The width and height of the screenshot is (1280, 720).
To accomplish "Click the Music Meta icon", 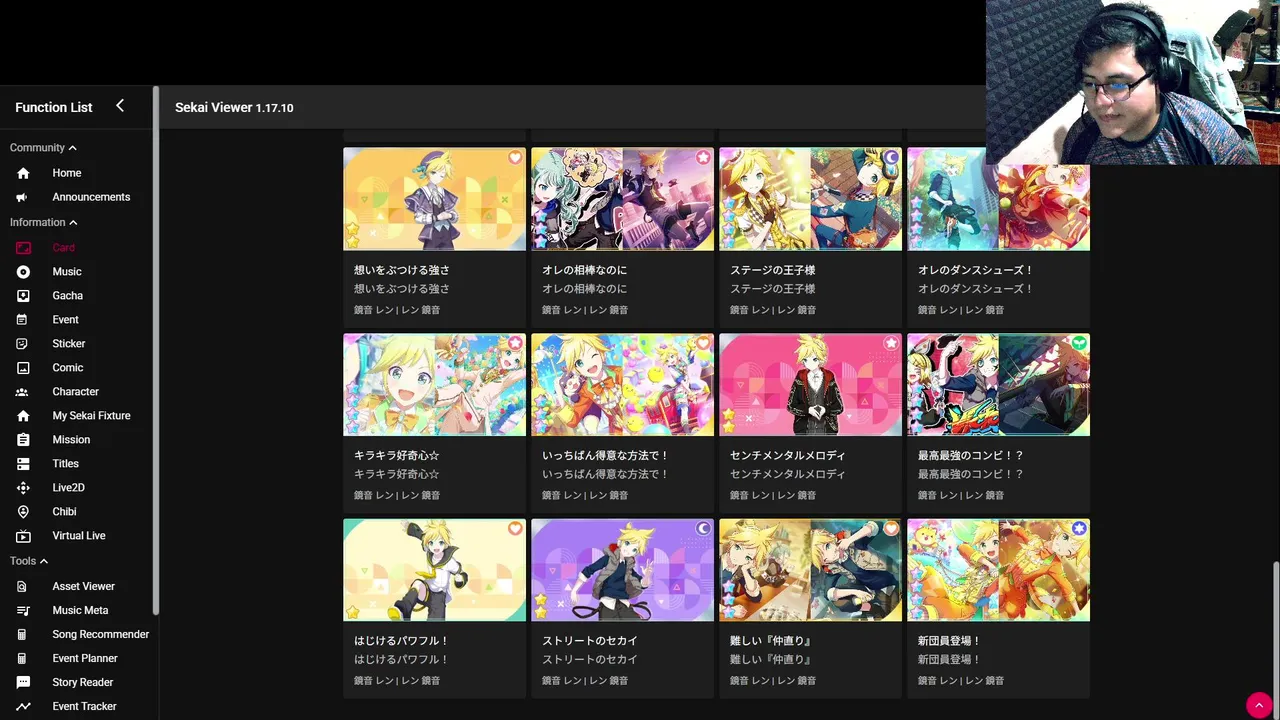I will tap(23, 610).
